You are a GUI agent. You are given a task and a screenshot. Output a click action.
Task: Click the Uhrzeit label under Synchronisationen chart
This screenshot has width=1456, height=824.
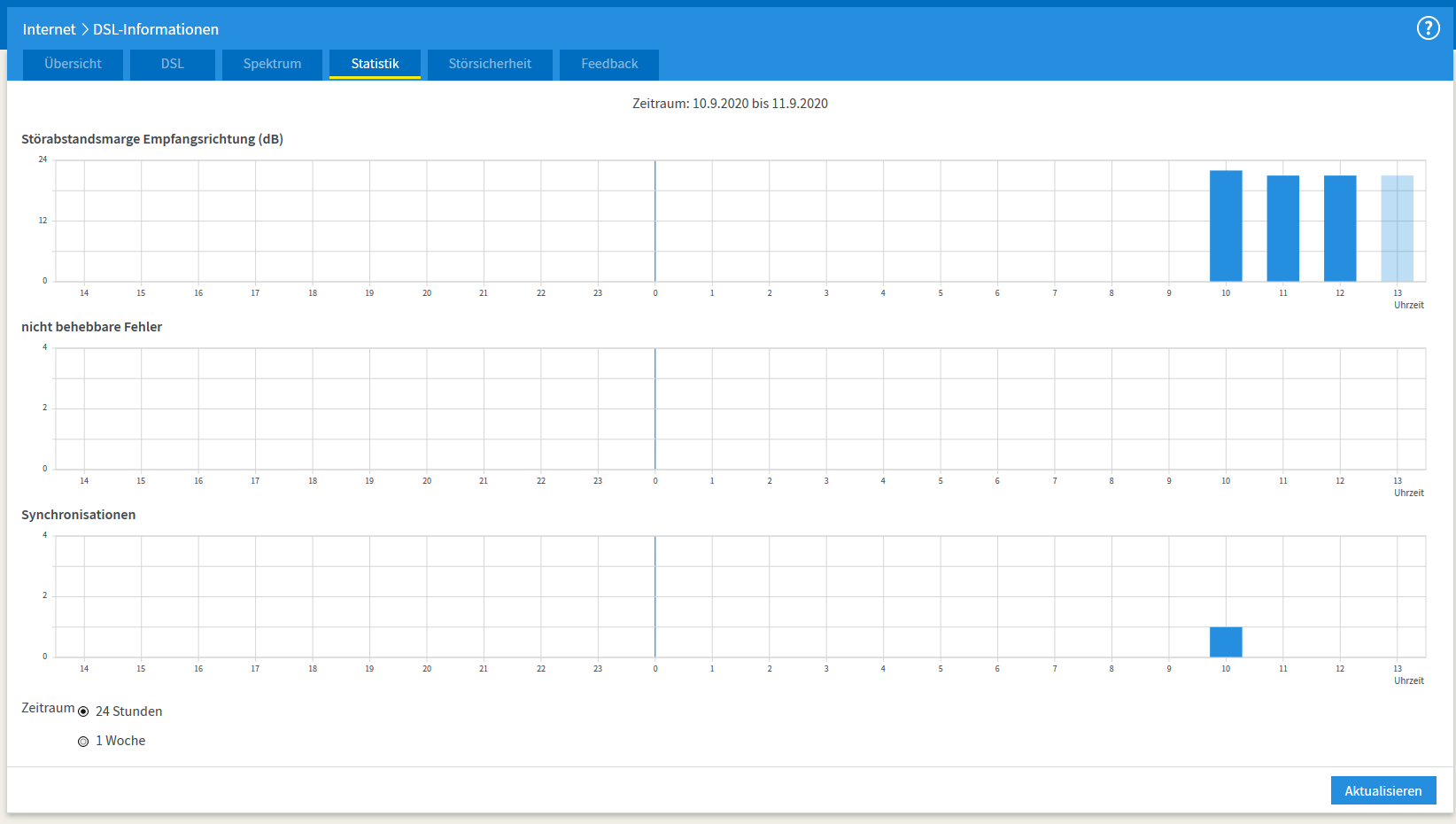click(1409, 680)
